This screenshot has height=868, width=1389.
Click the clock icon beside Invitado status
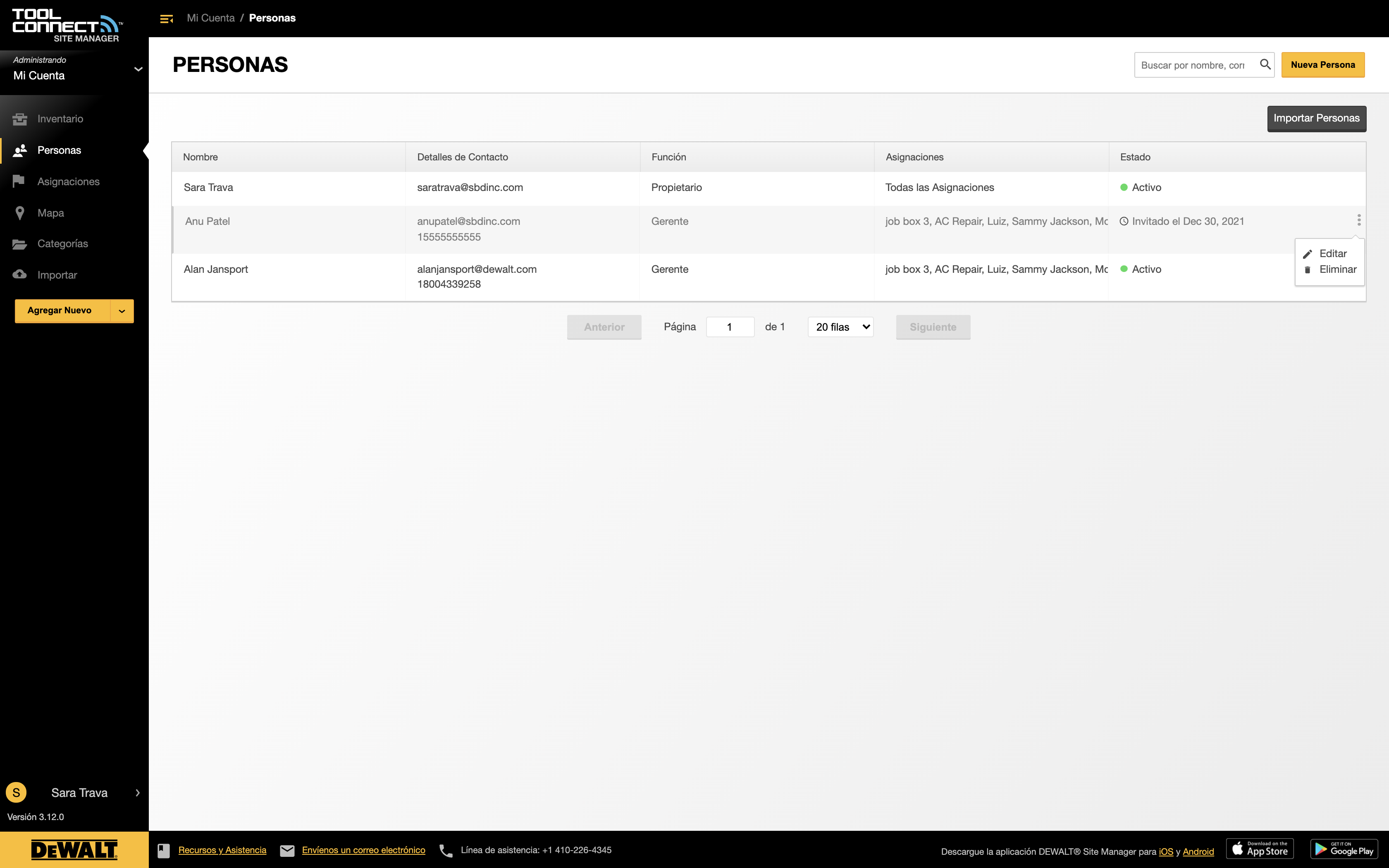1124,221
